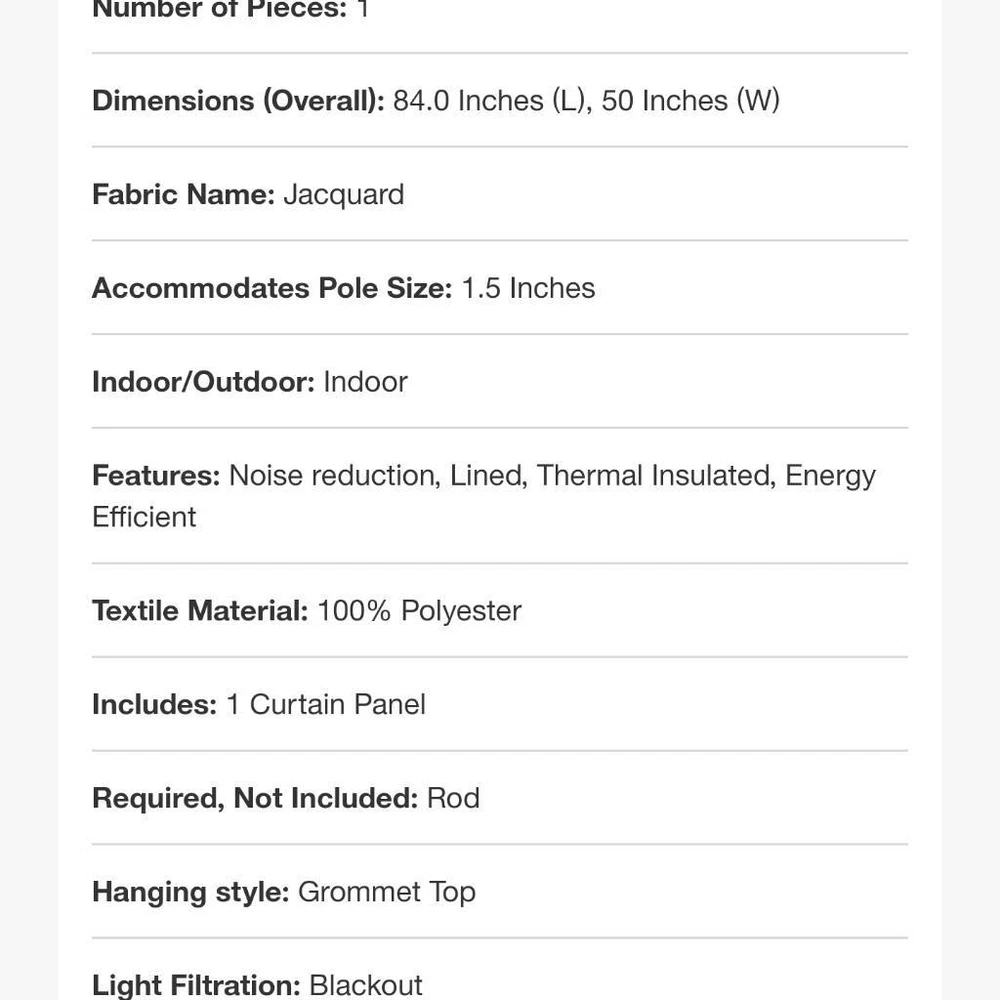1000x1000 pixels.
Task: Click the "Blackout" light filtration value
Action: click(x=366, y=985)
